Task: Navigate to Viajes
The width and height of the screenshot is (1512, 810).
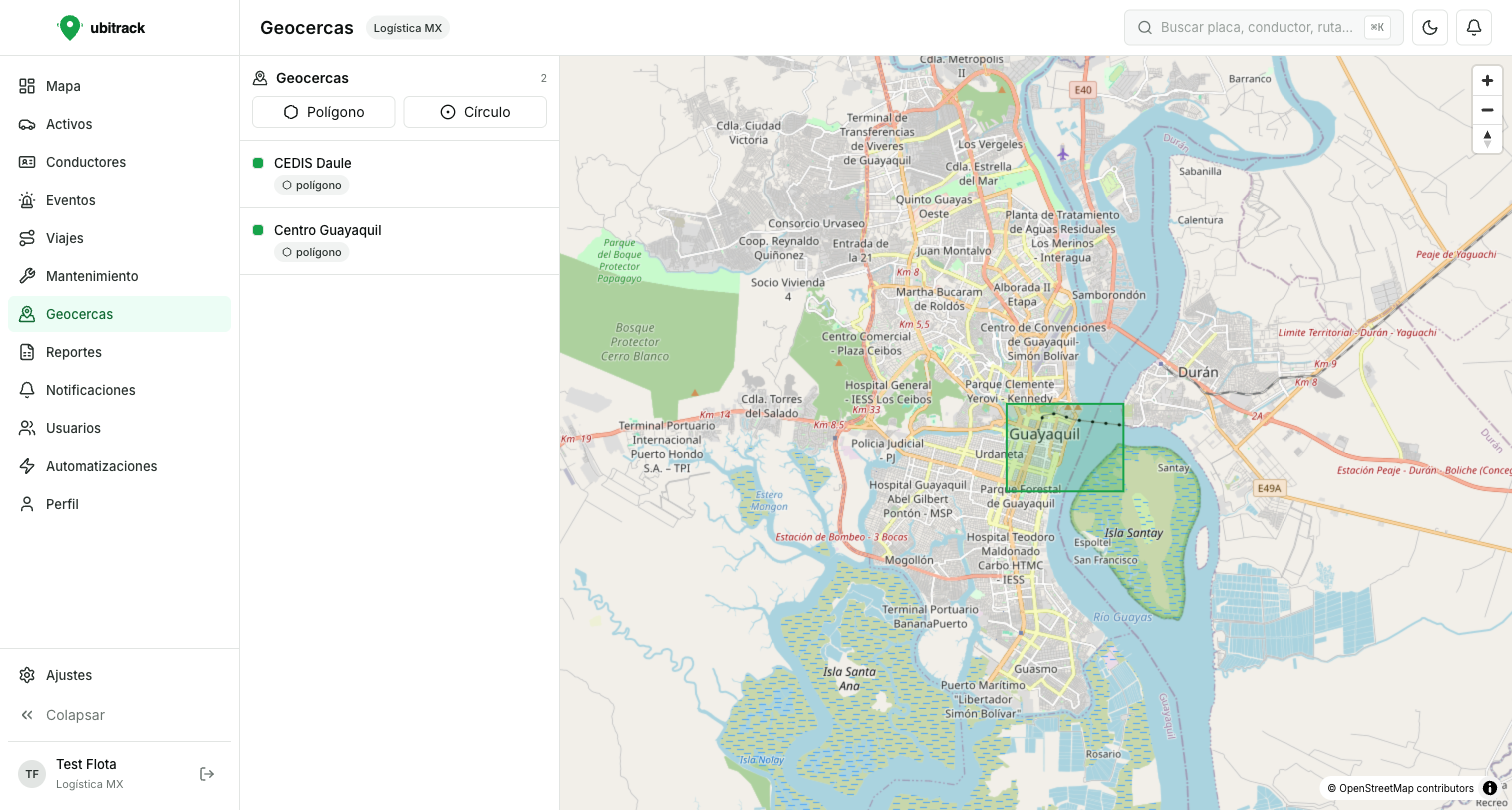Action: tap(119, 238)
